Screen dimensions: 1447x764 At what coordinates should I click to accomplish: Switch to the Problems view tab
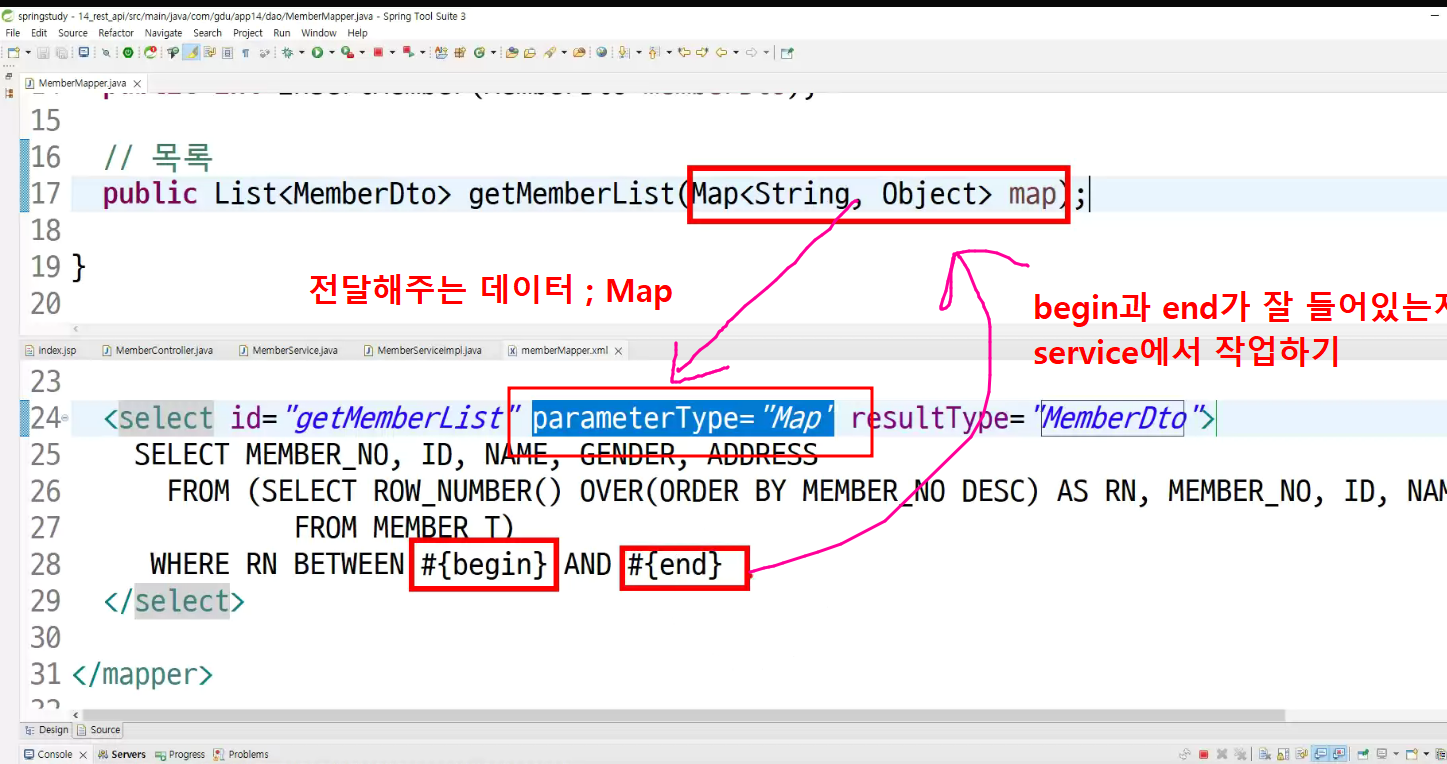coord(241,755)
